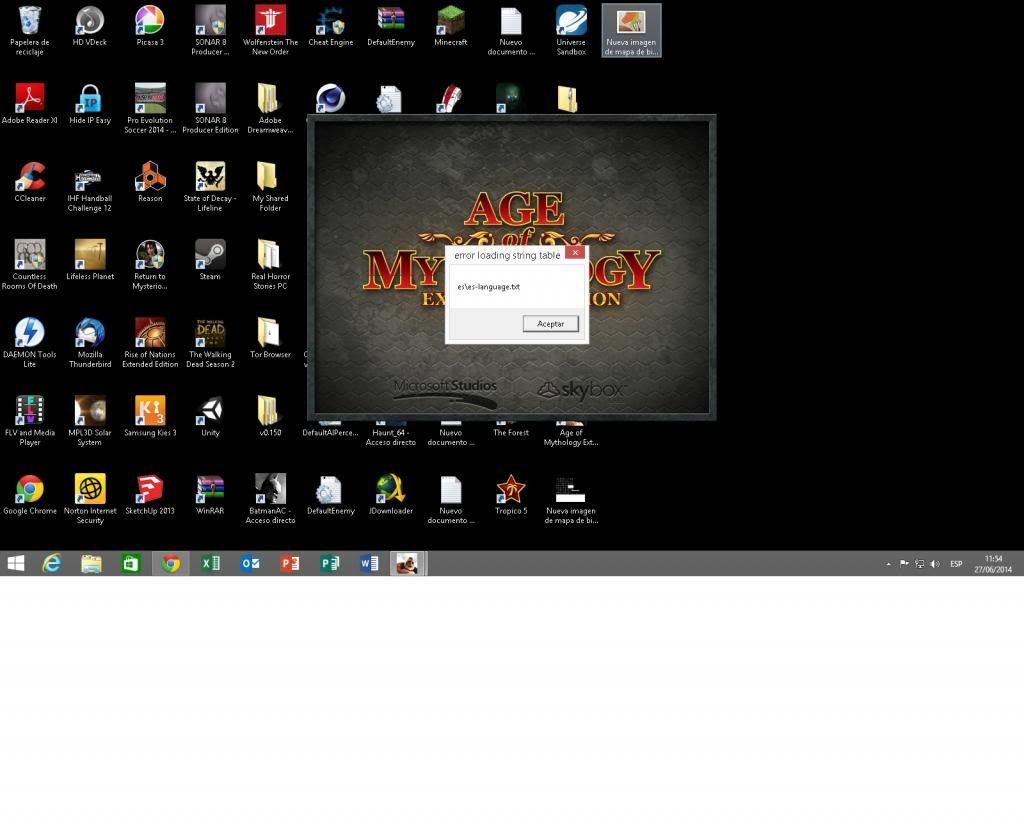The image size is (1024, 830).
Task: Open Word from the taskbar
Action: tap(369, 563)
